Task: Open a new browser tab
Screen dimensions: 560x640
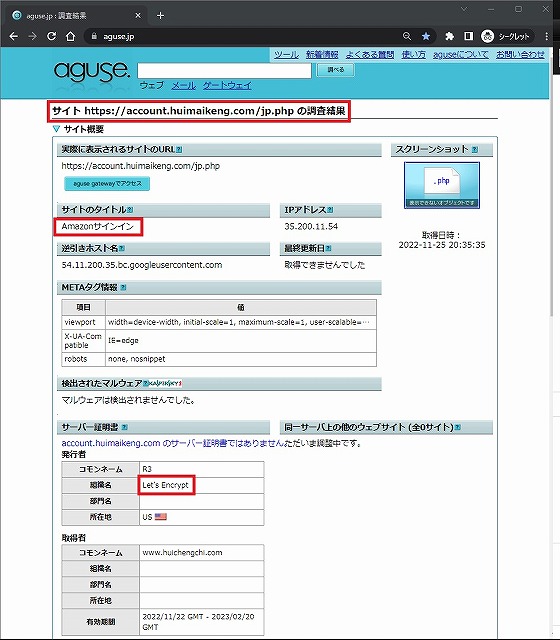Action: pos(160,16)
